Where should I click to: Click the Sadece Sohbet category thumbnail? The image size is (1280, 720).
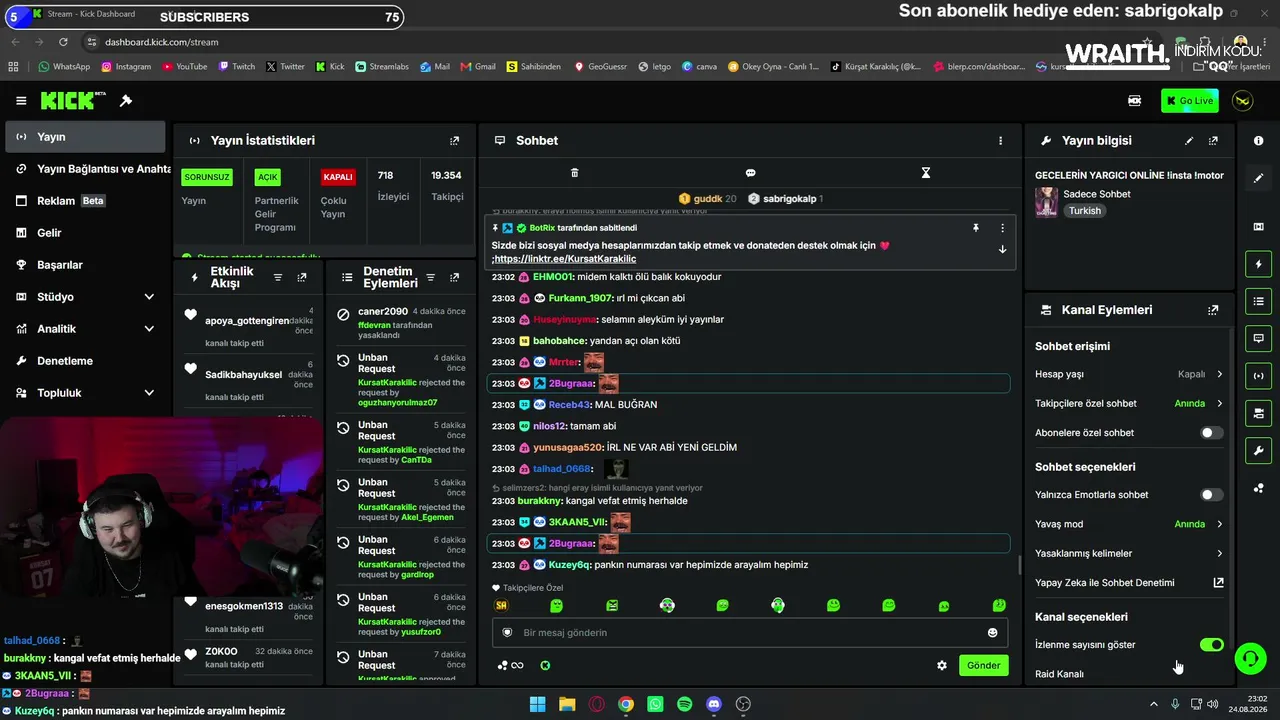click(1046, 202)
